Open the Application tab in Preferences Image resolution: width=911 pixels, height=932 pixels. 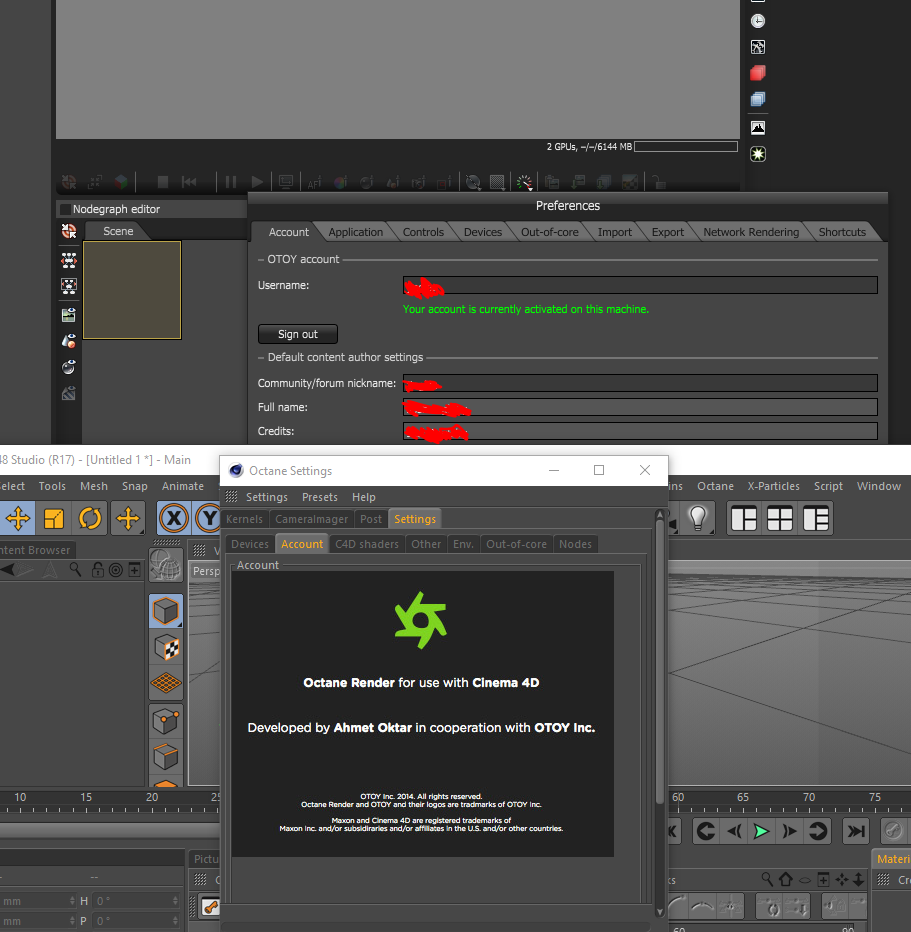[355, 232]
